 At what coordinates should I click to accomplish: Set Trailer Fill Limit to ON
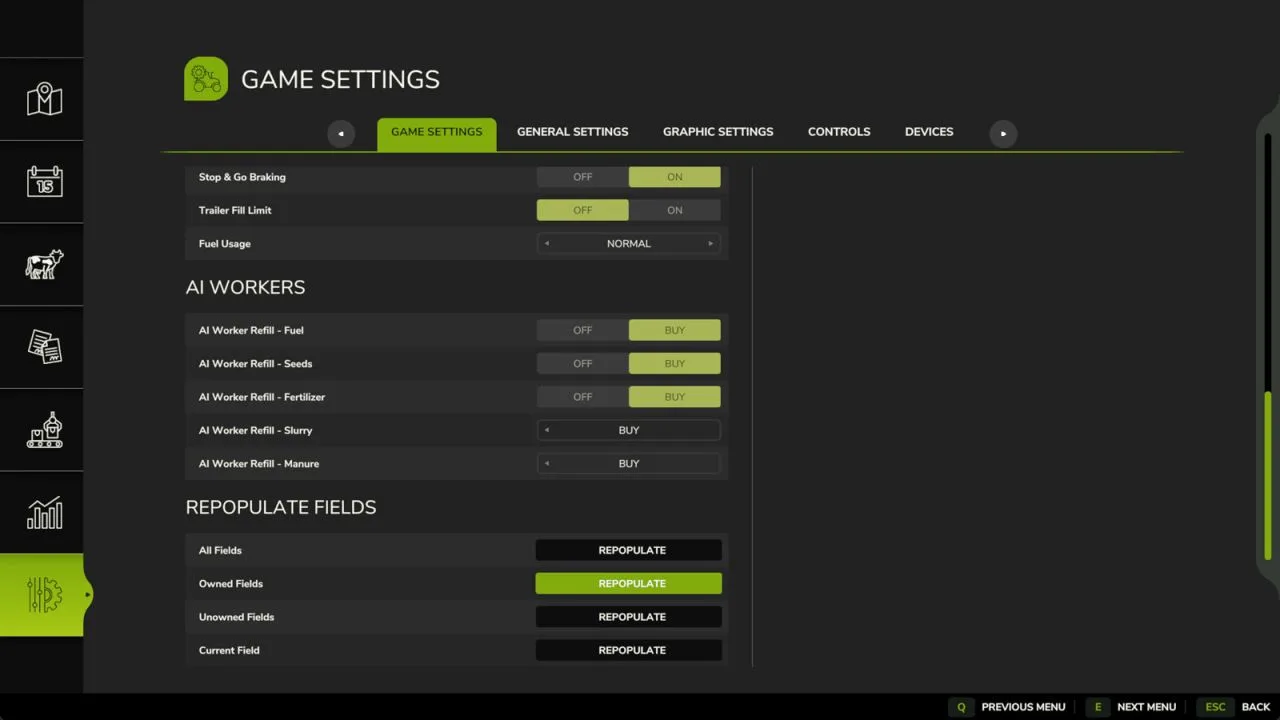pos(675,210)
